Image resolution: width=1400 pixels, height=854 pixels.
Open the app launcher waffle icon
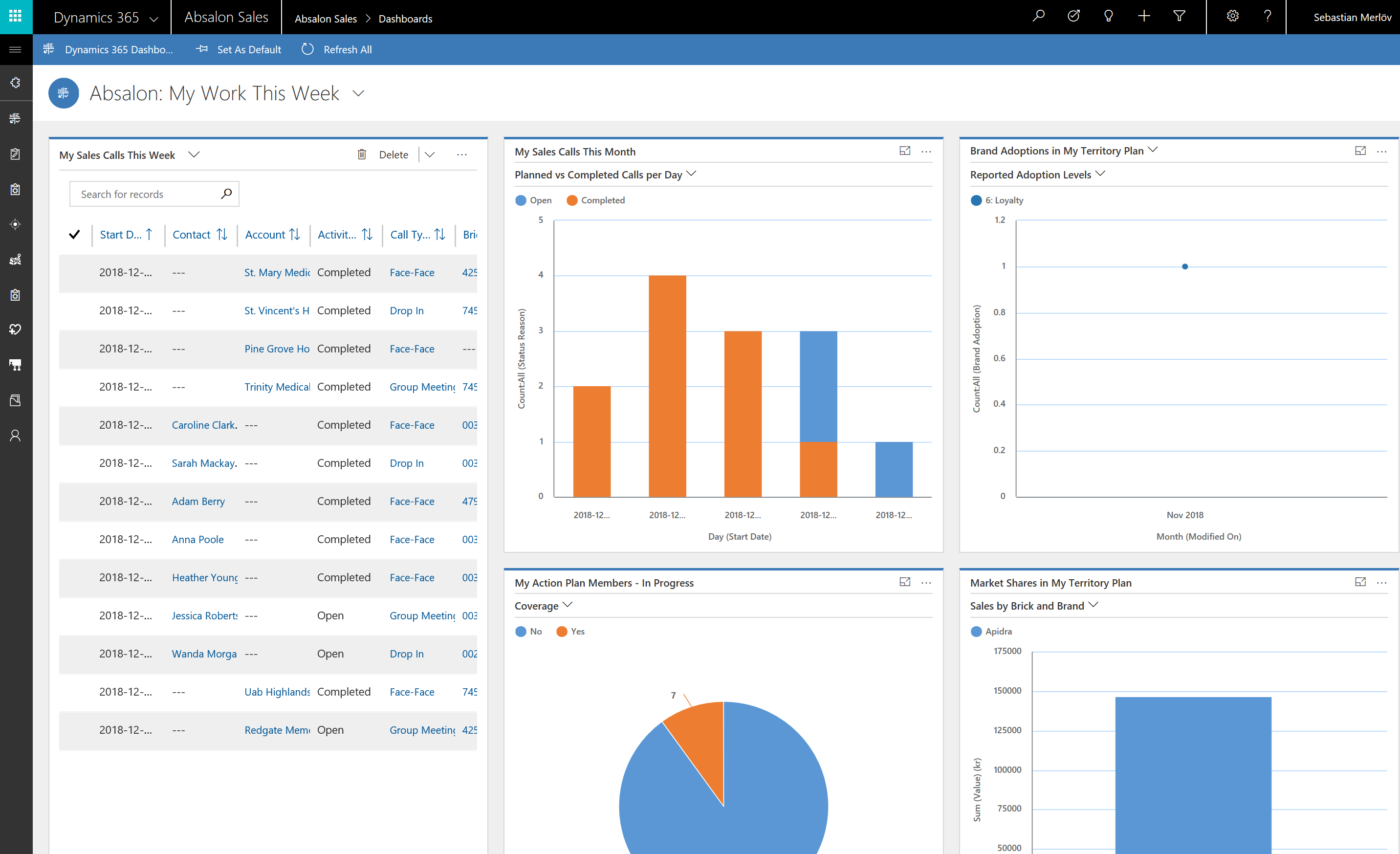coord(16,17)
